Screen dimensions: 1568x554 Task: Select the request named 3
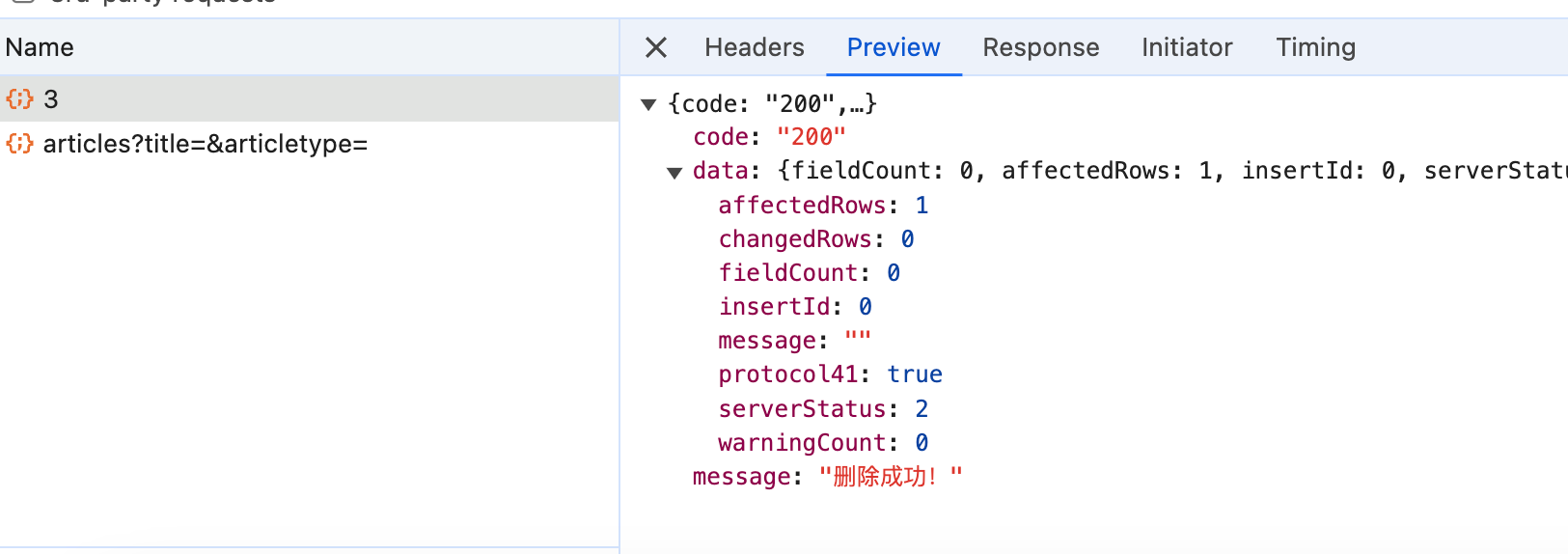coord(51,99)
